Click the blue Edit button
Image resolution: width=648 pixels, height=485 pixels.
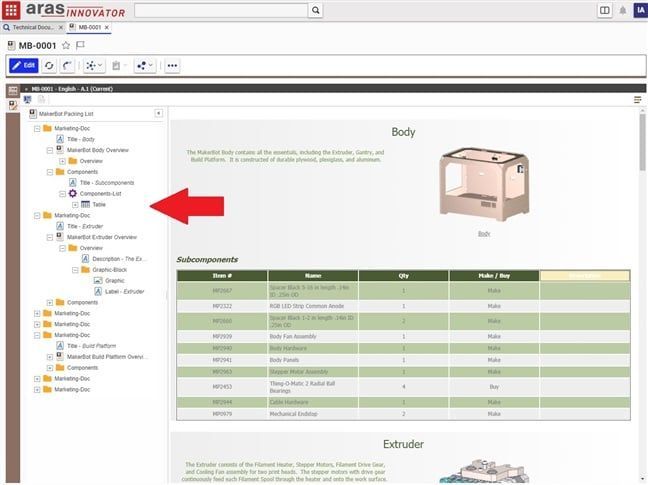click(x=23, y=65)
